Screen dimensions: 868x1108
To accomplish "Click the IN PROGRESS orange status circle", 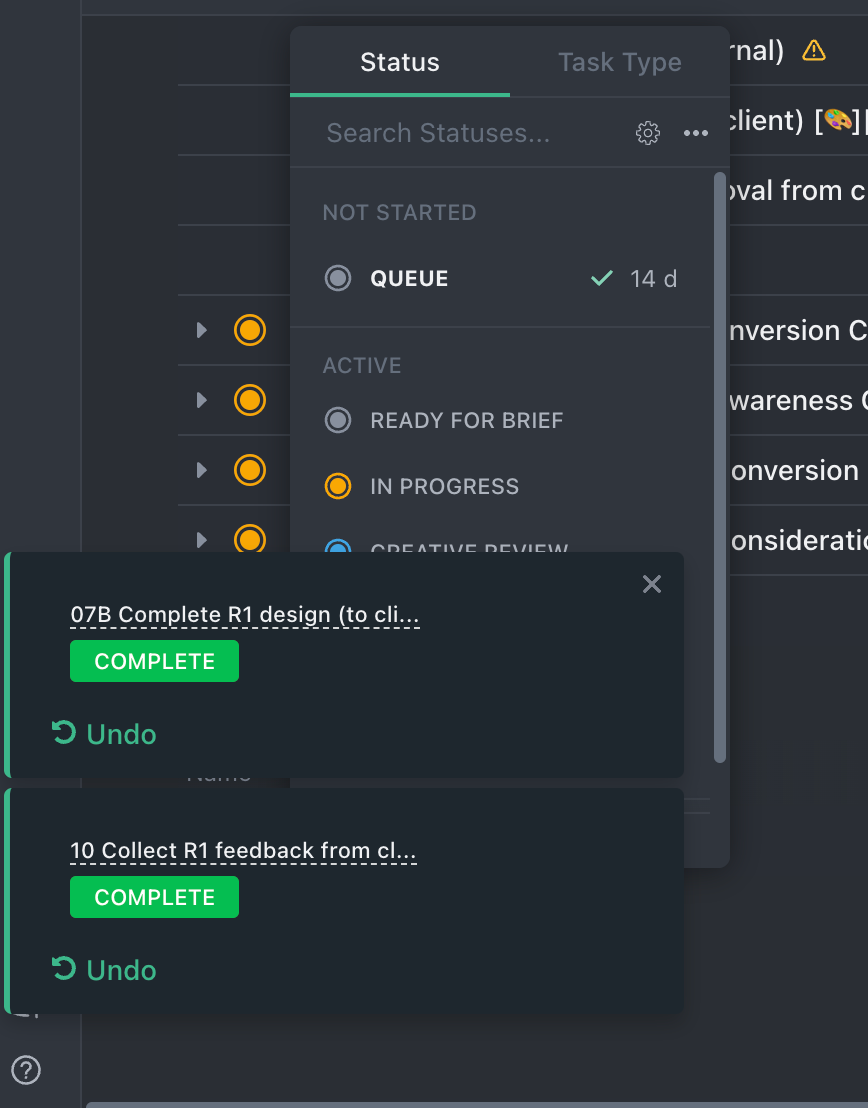I will pos(338,486).
